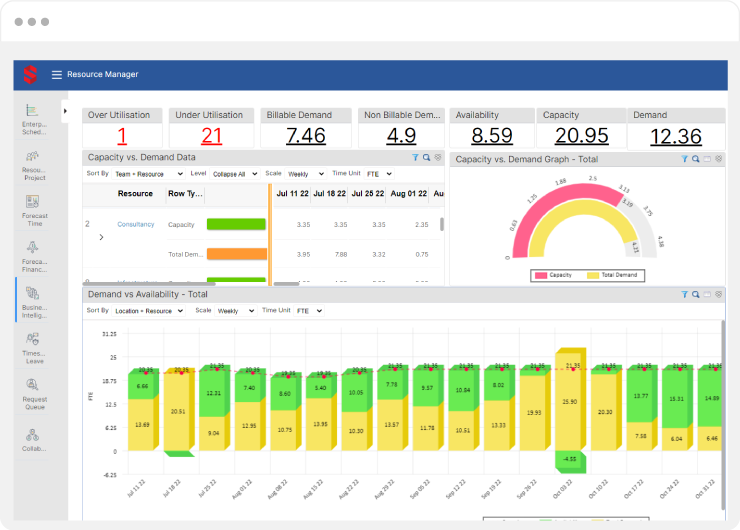740x530 pixels.
Task: Click the Row Type column header
Action: coord(185,194)
